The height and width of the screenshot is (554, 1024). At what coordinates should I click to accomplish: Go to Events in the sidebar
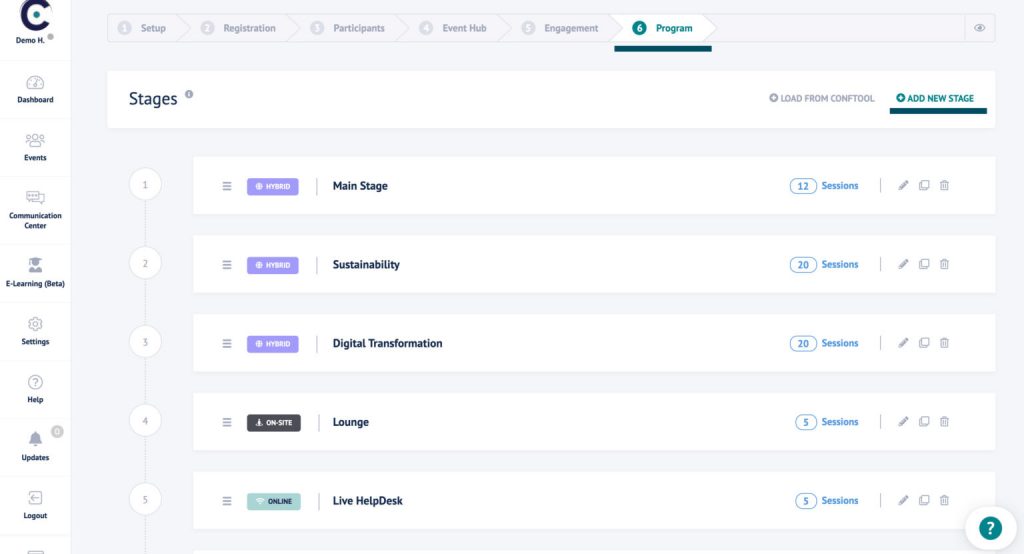coord(35,148)
